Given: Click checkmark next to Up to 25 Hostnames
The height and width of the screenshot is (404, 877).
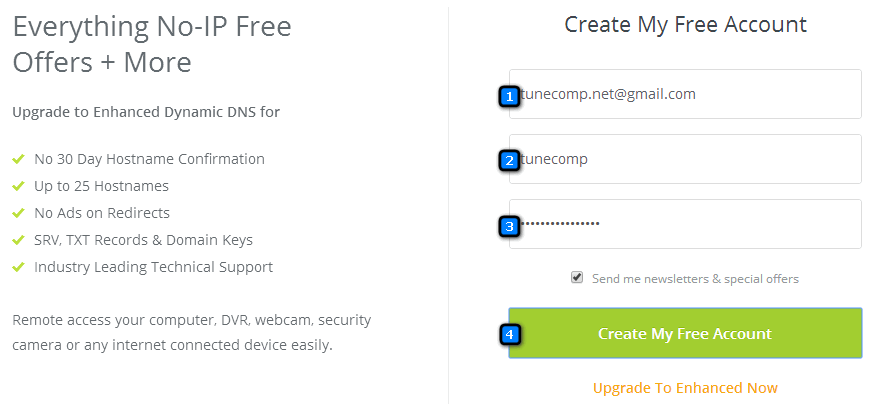Looking at the screenshot, I should point(18,186).
